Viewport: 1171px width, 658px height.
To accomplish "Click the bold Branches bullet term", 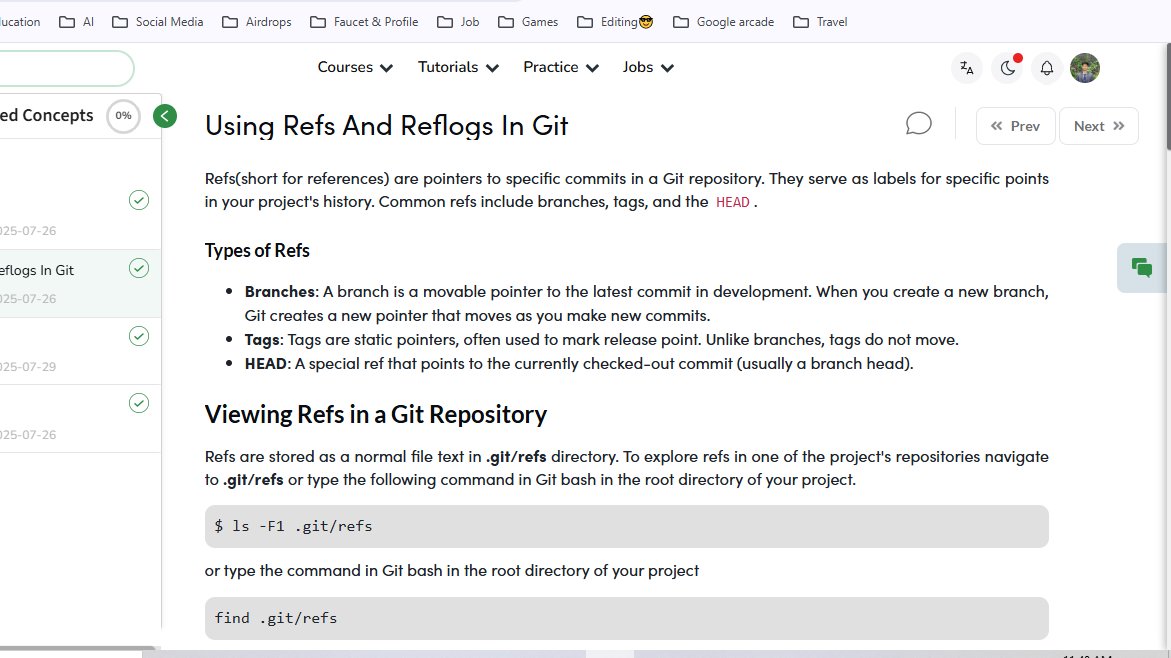I will pos(279,291).
